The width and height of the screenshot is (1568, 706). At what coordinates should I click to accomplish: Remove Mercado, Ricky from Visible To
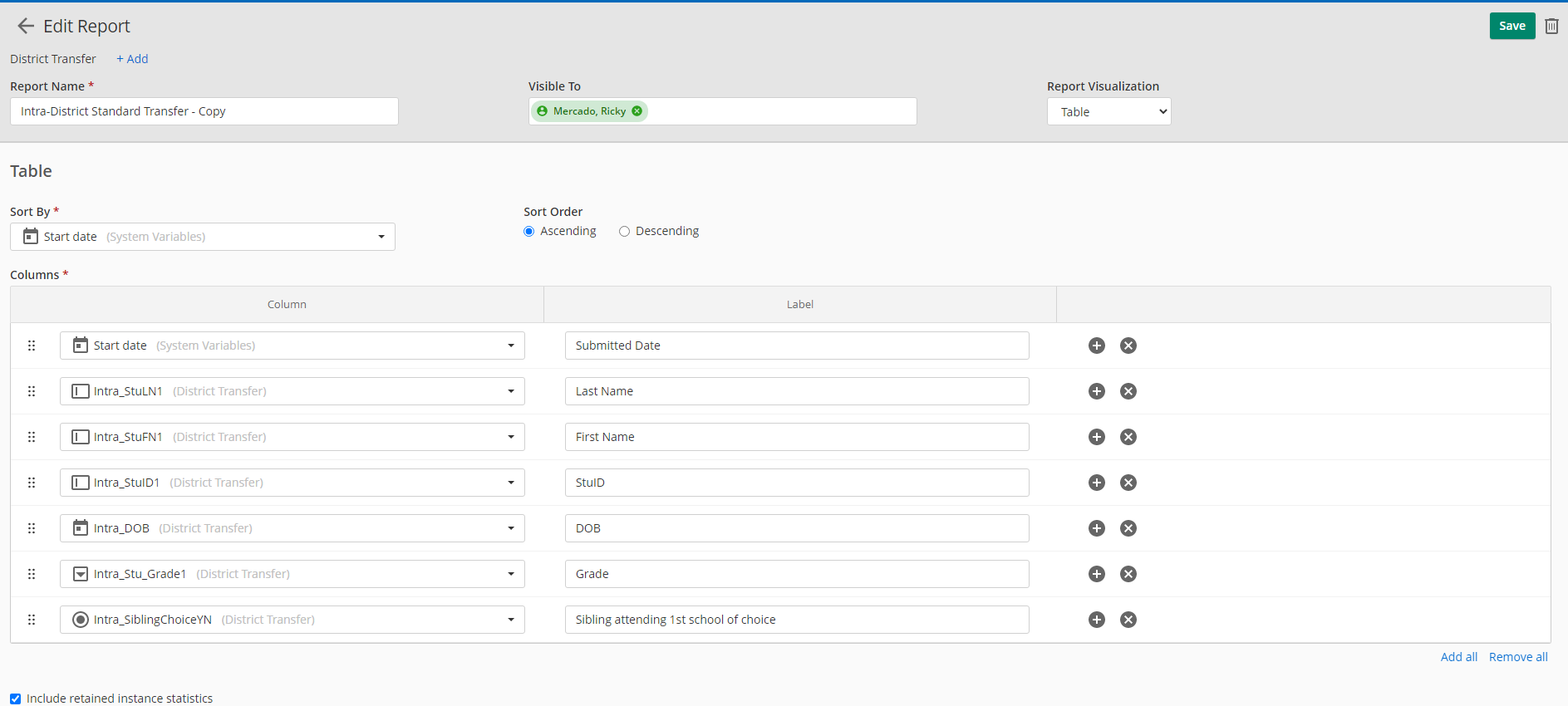coord(637,111)
